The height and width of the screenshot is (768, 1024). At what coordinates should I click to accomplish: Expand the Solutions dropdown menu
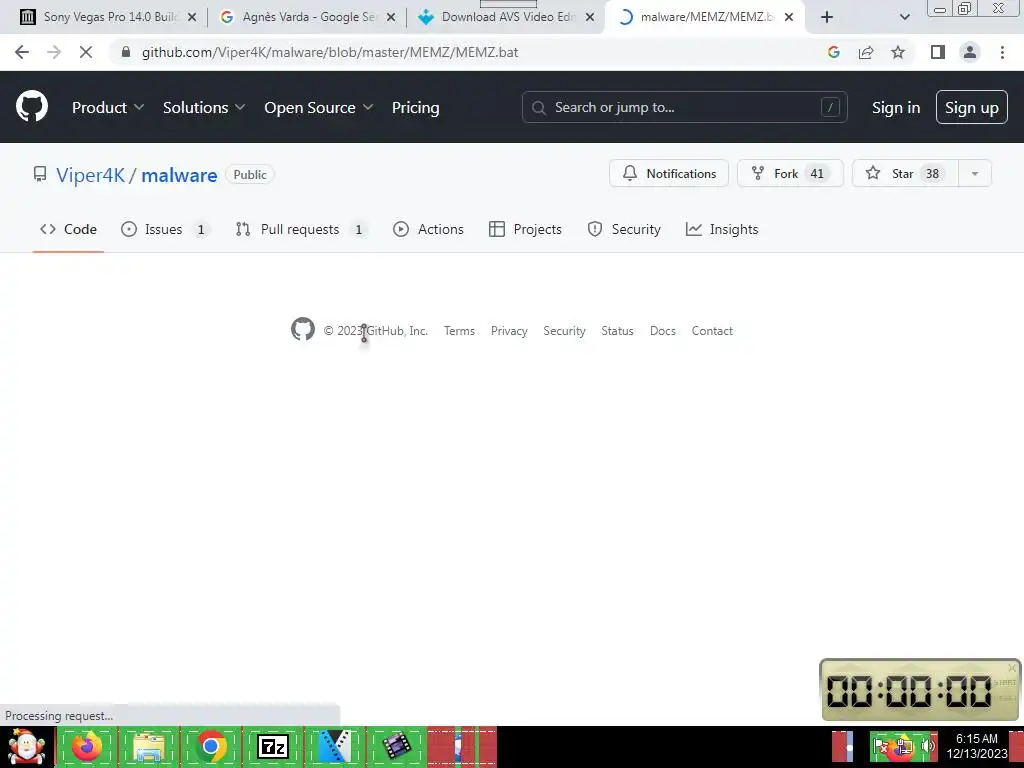204,108
